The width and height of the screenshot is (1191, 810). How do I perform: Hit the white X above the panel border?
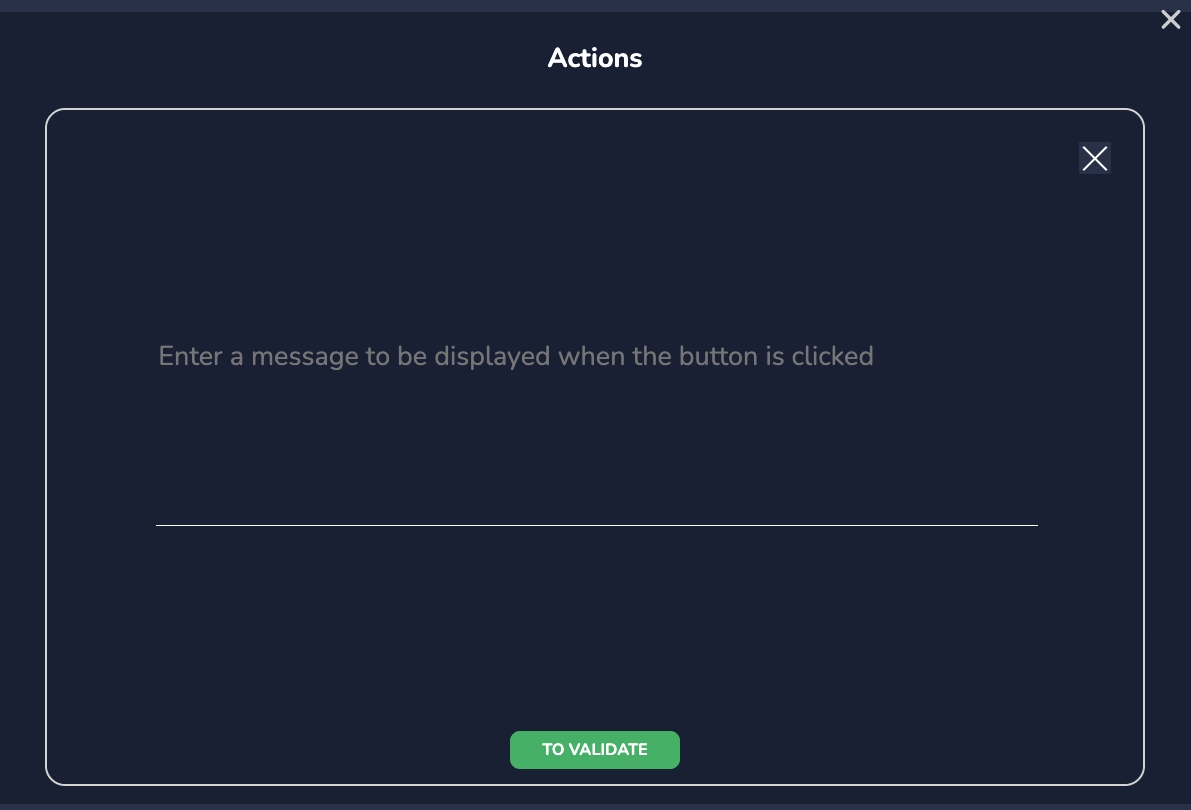point(1170,20)
